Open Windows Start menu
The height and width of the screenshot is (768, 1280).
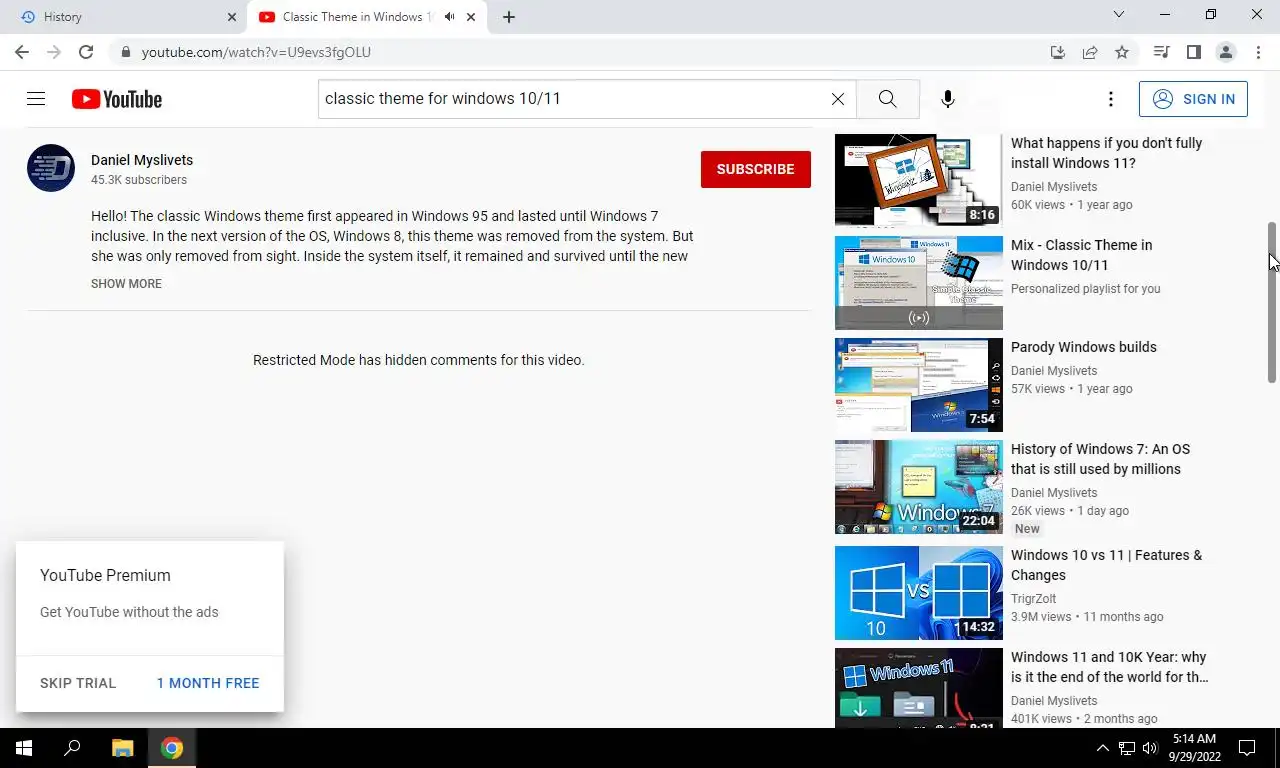[x=24, y=748]
